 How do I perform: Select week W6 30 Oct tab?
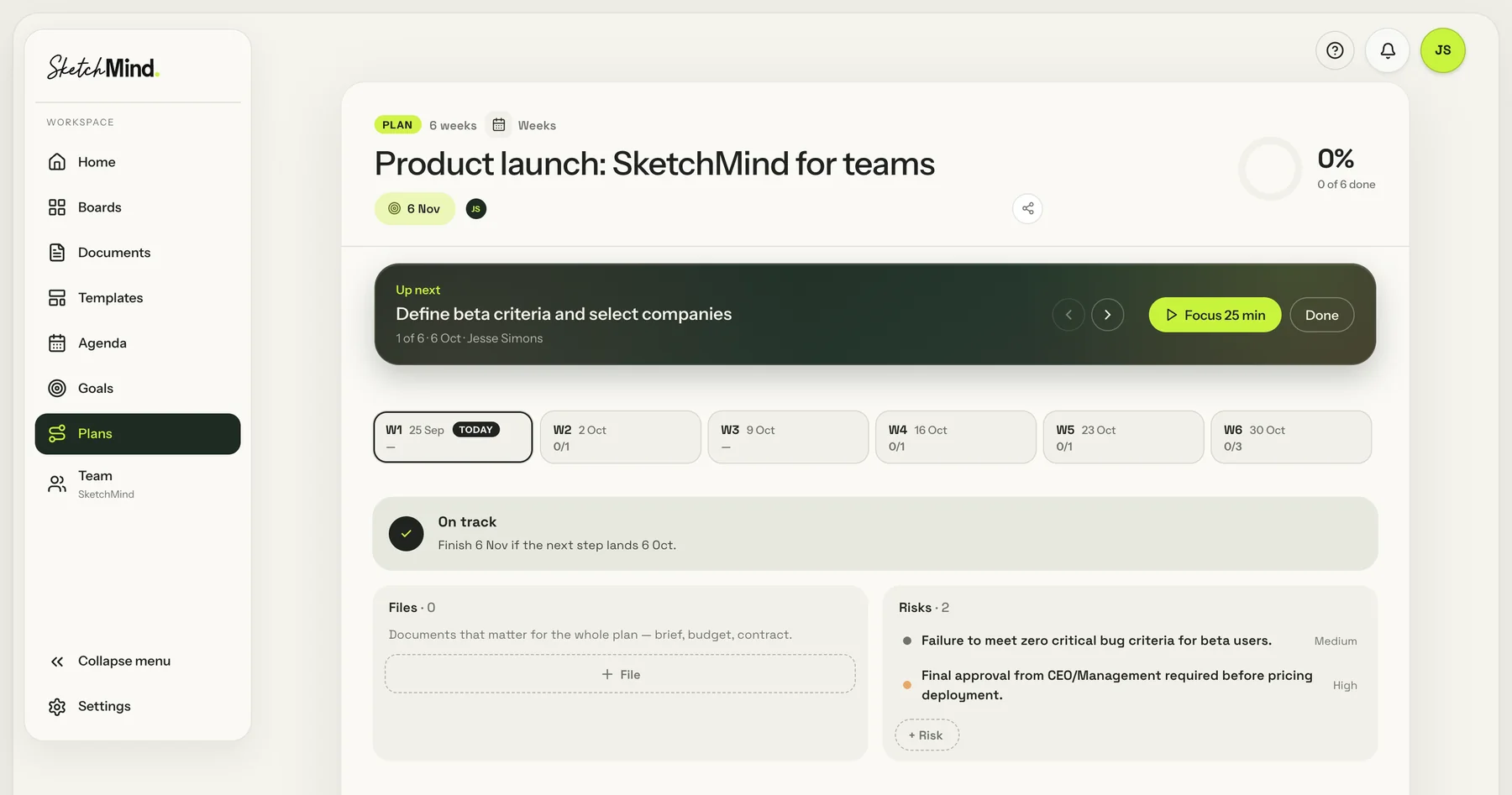coord(1291,437)
